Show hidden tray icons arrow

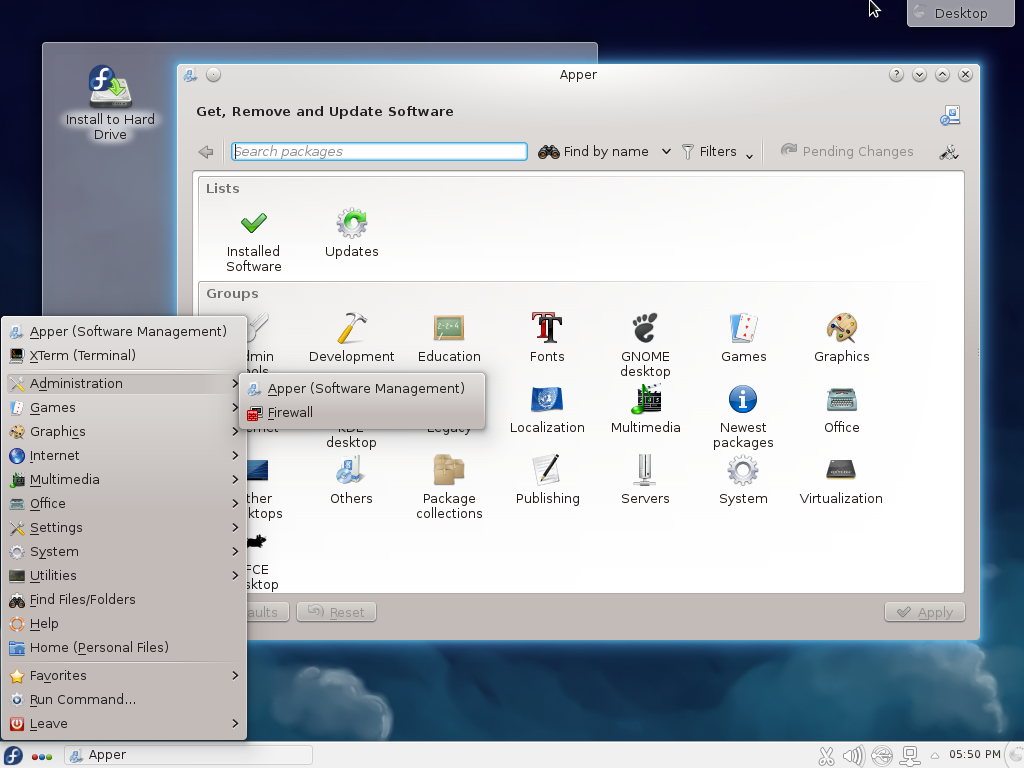pyautogui.click(x=935, y=756)
